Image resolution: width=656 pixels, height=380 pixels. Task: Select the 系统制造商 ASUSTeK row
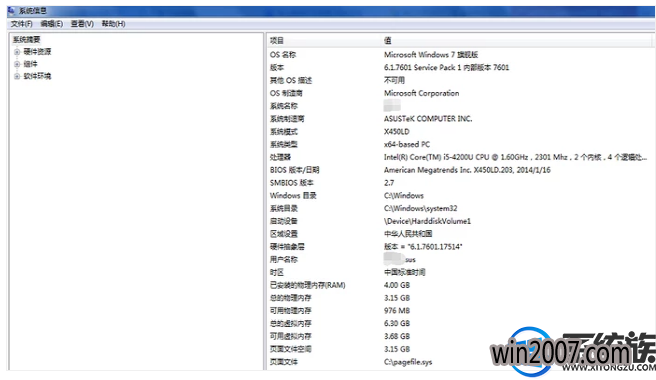pyautogui.click(x=459, y=119)
